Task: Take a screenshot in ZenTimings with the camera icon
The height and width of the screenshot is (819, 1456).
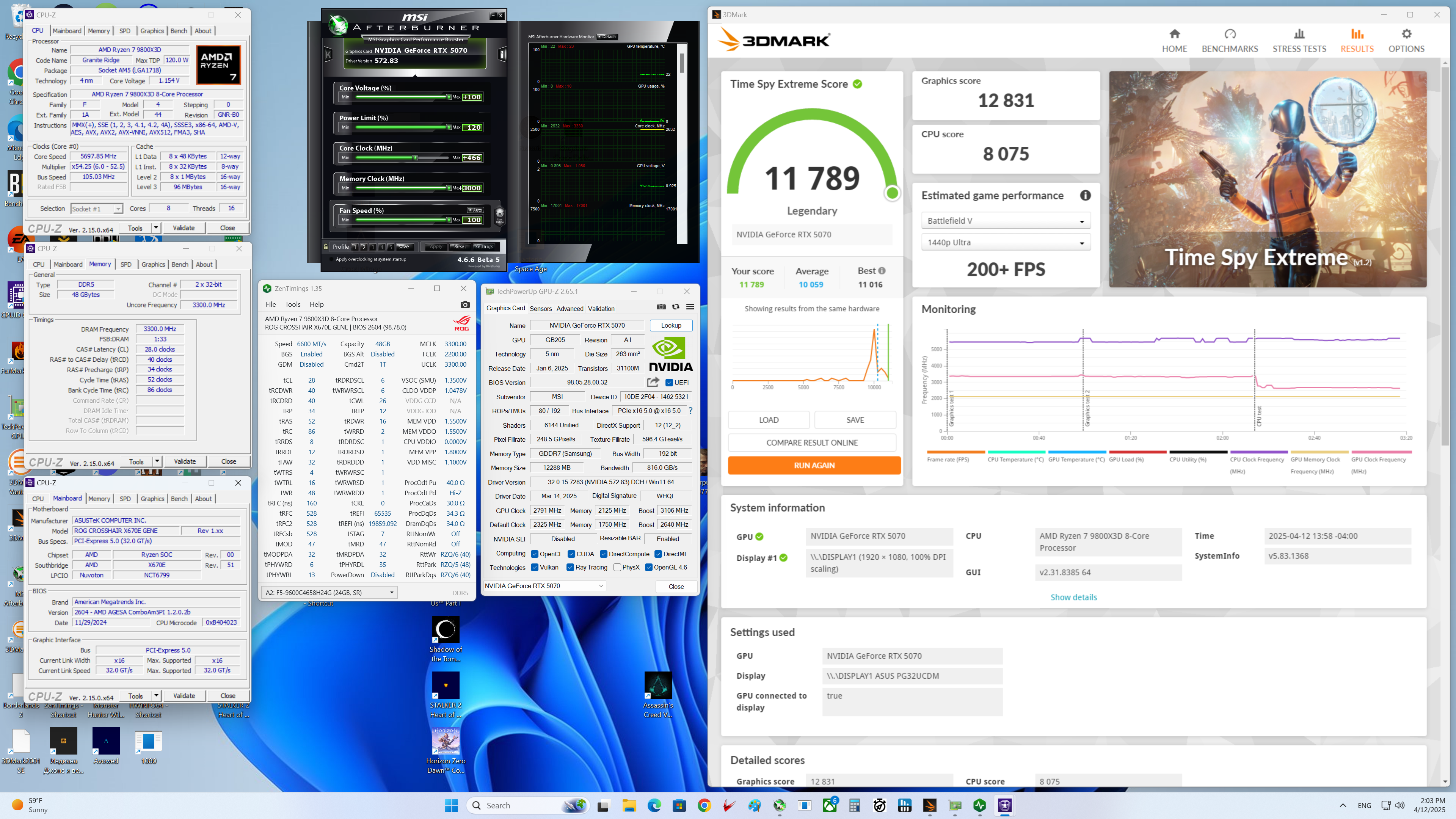Action: pos(464,304)
